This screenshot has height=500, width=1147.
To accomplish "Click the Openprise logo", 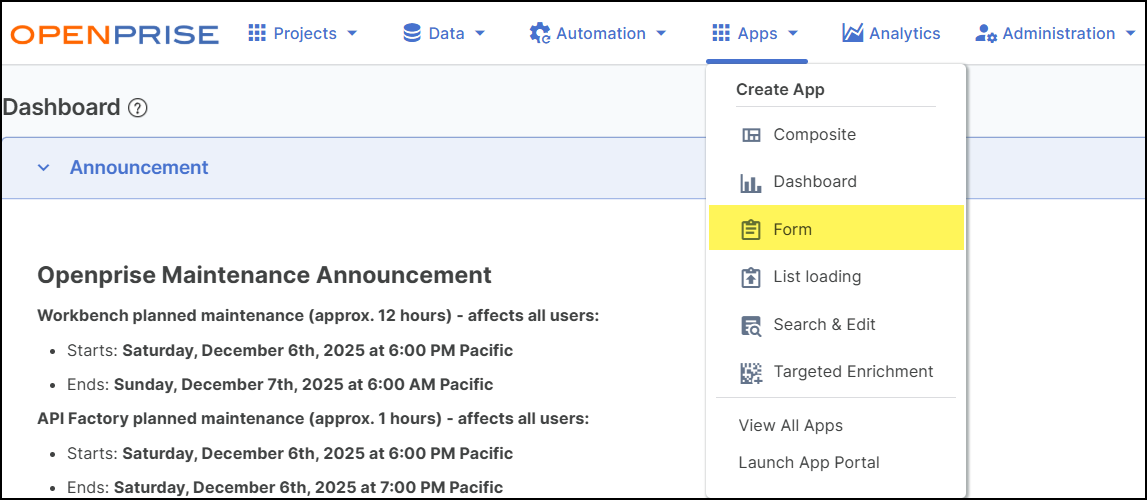I will (115, 34).
